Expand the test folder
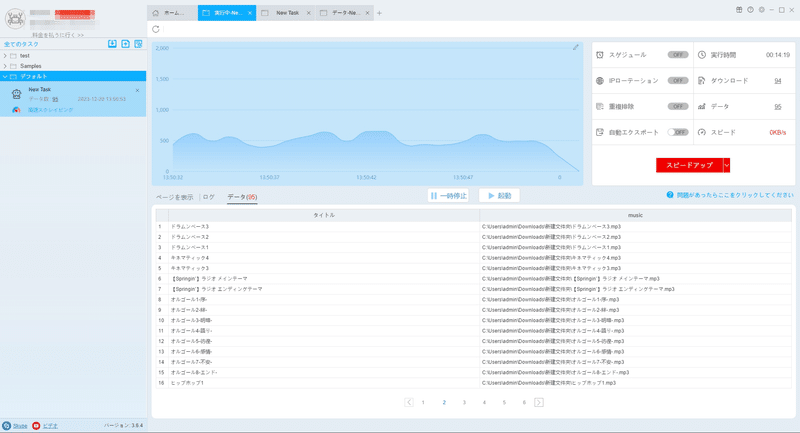This screenshot has width=800, height=433. (5, 56)
